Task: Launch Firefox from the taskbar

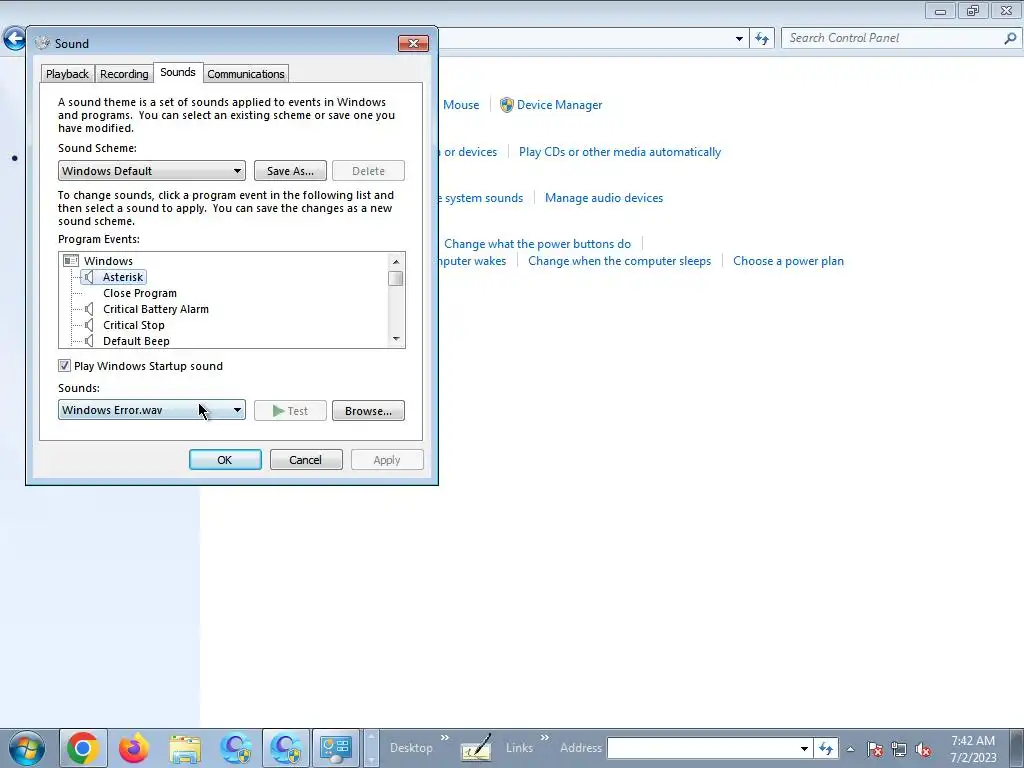Action: (x=134, y=748)
